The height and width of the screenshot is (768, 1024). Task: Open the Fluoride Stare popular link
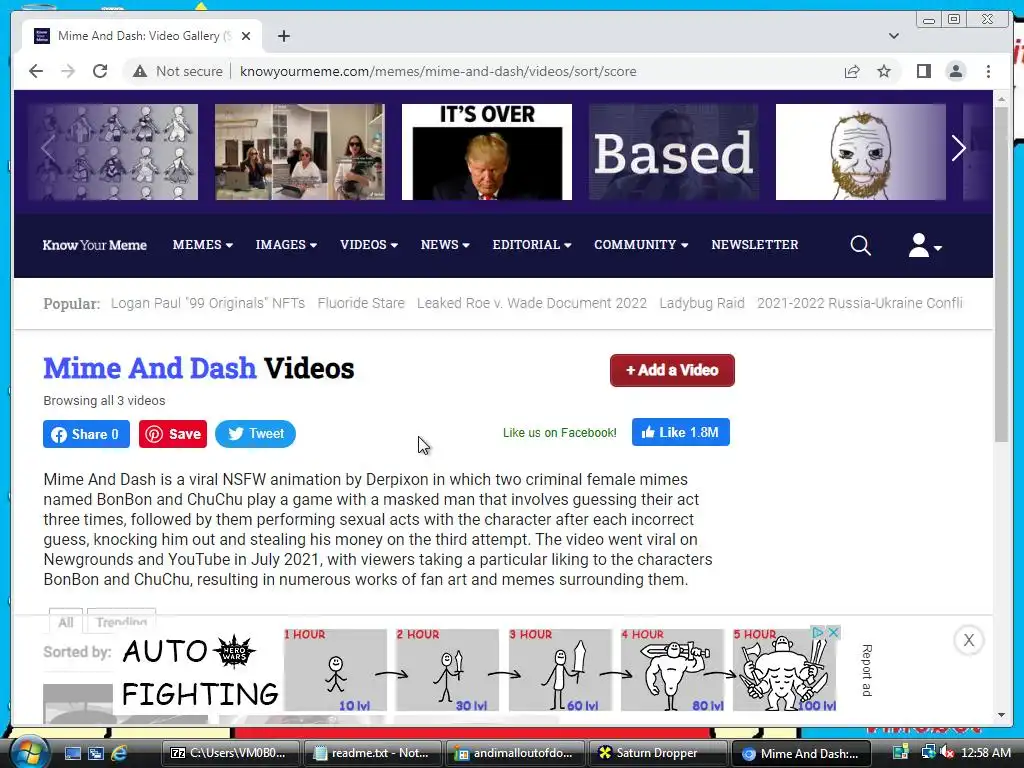(361, 303)
